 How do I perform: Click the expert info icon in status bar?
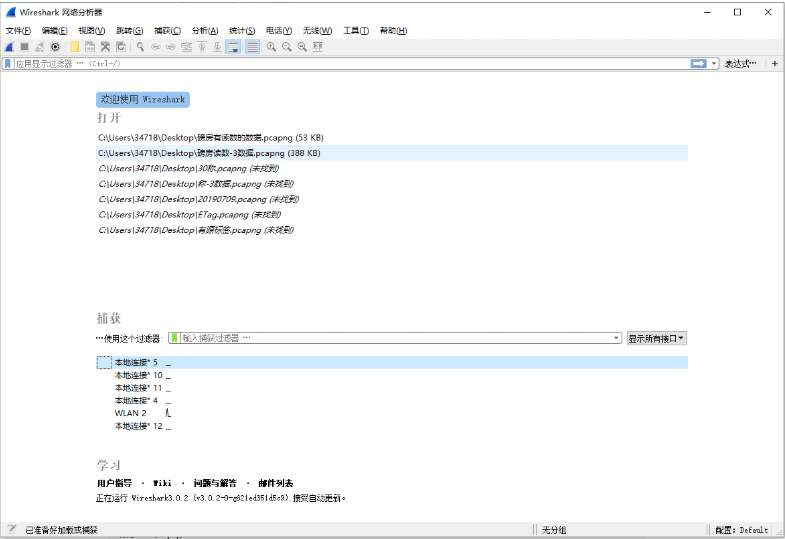coord(12,529)
